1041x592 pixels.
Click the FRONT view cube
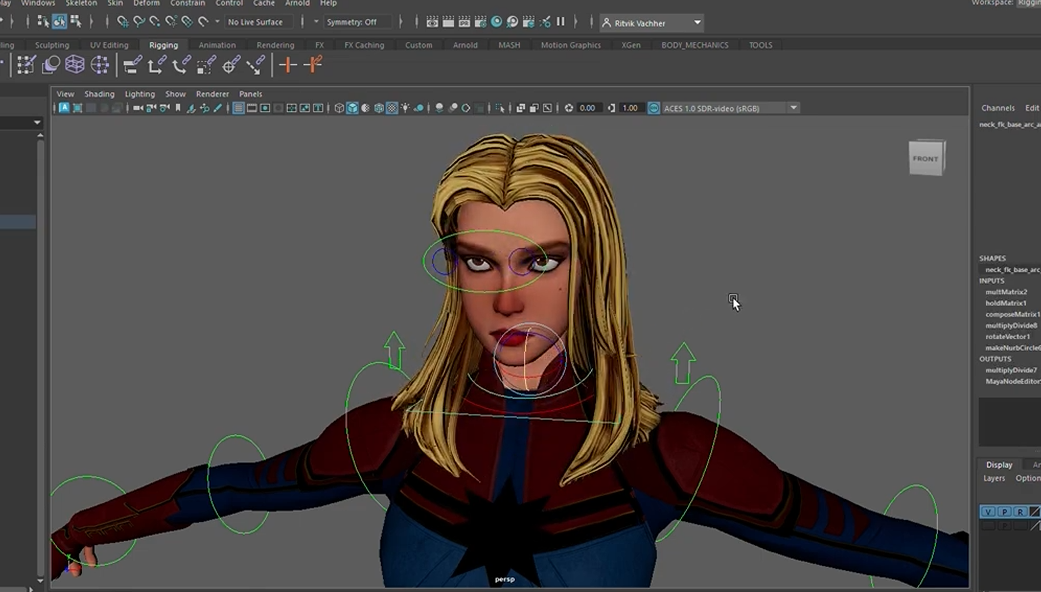pos(927,158)
